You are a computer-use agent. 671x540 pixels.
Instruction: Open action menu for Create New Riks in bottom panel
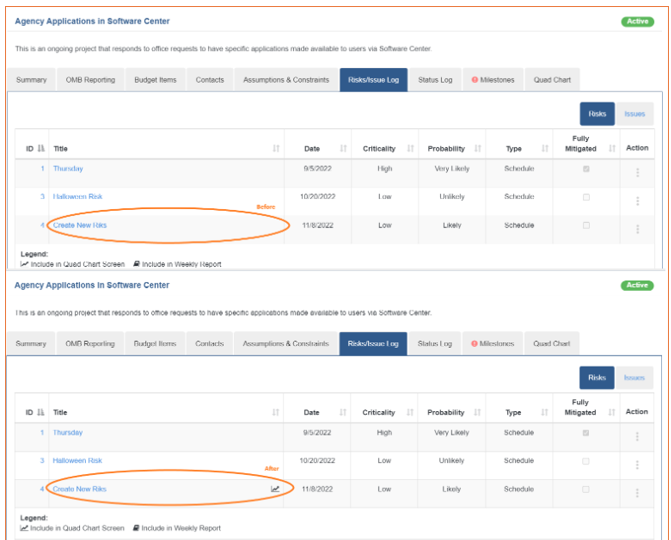pyautogui.click(x=637, y=493)
